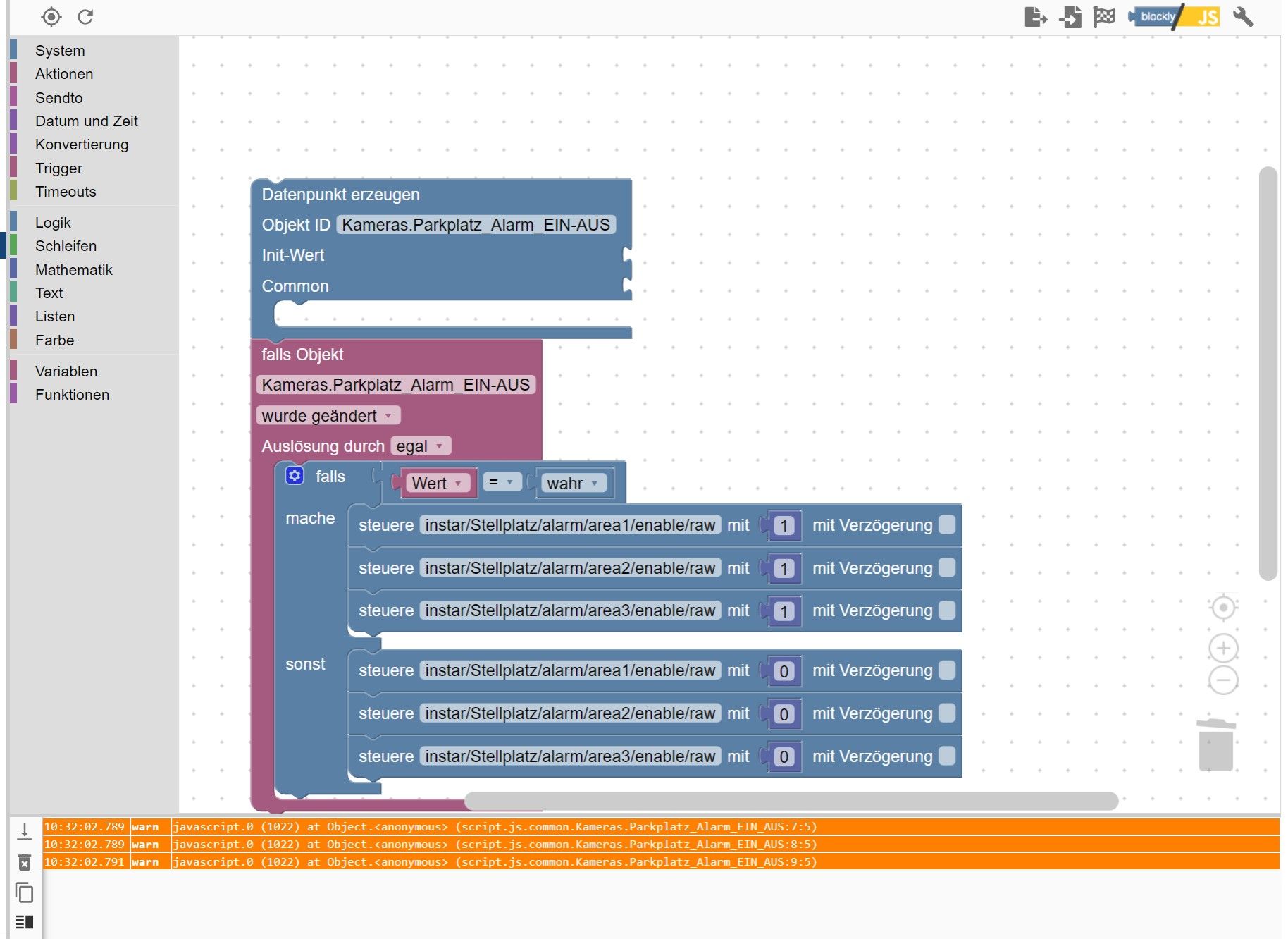
Task: Check delay box for mache area2 row
Action: 948,567
